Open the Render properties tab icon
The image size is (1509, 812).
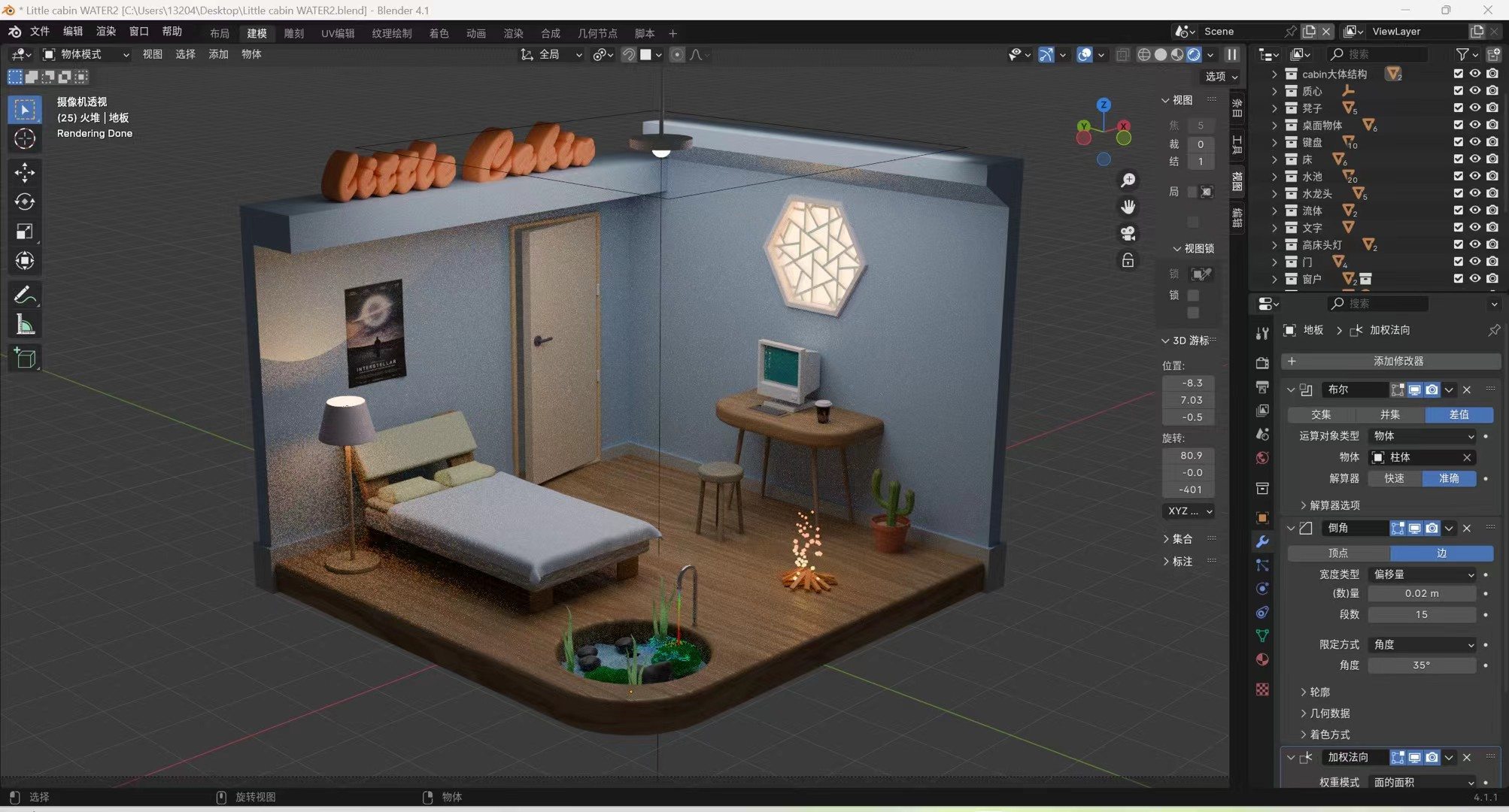1262,363
